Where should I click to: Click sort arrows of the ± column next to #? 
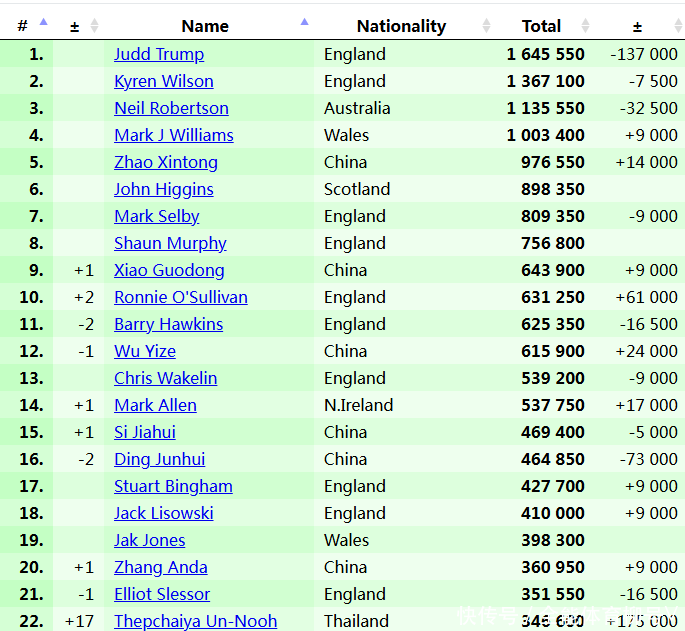tap(94, 26)
